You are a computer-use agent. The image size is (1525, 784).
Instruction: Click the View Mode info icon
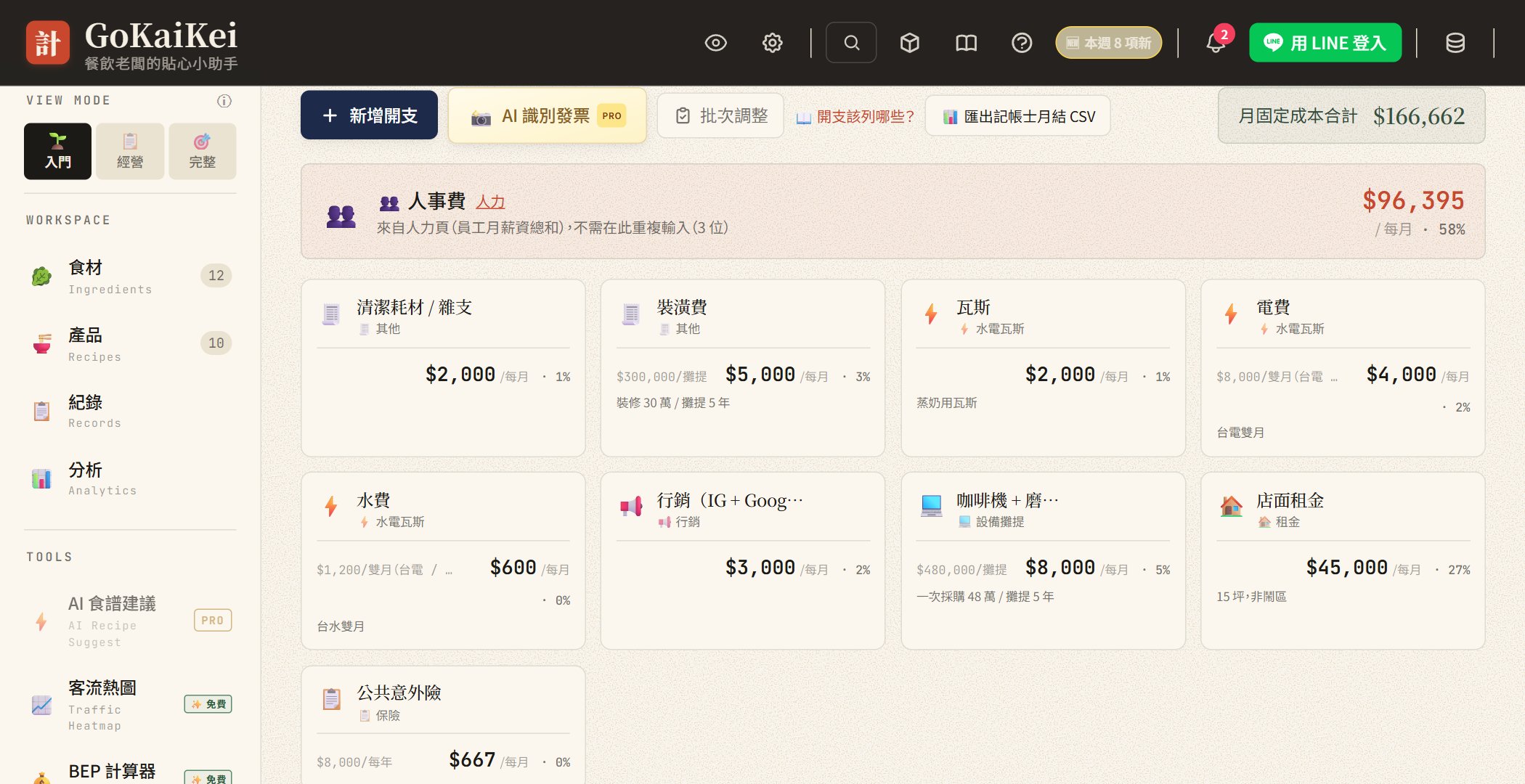click(x=224, y=101)
